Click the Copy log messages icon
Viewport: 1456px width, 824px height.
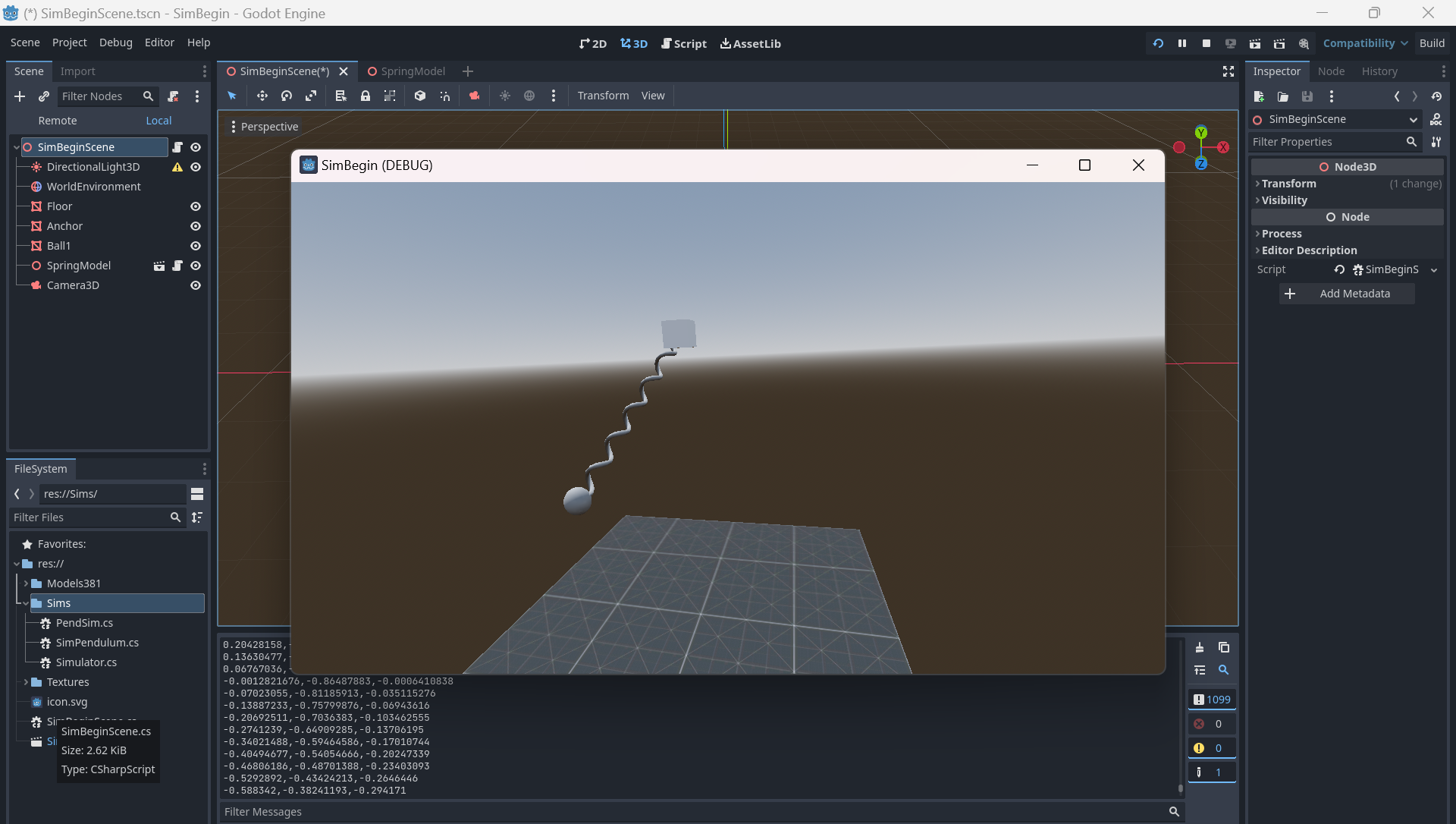pyautogui.click(x=1223, y=647)
